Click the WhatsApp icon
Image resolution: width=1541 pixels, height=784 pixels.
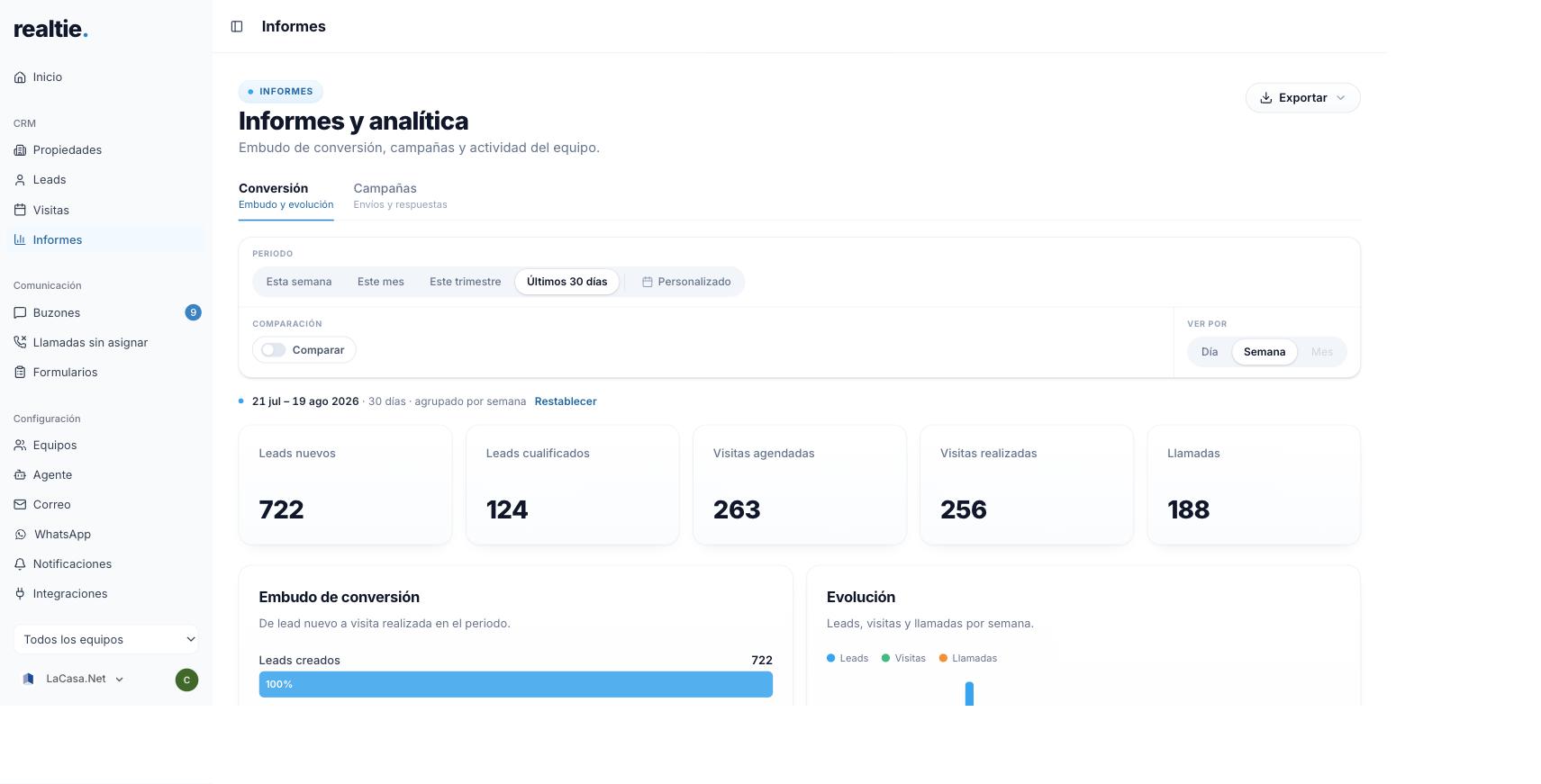21,535
